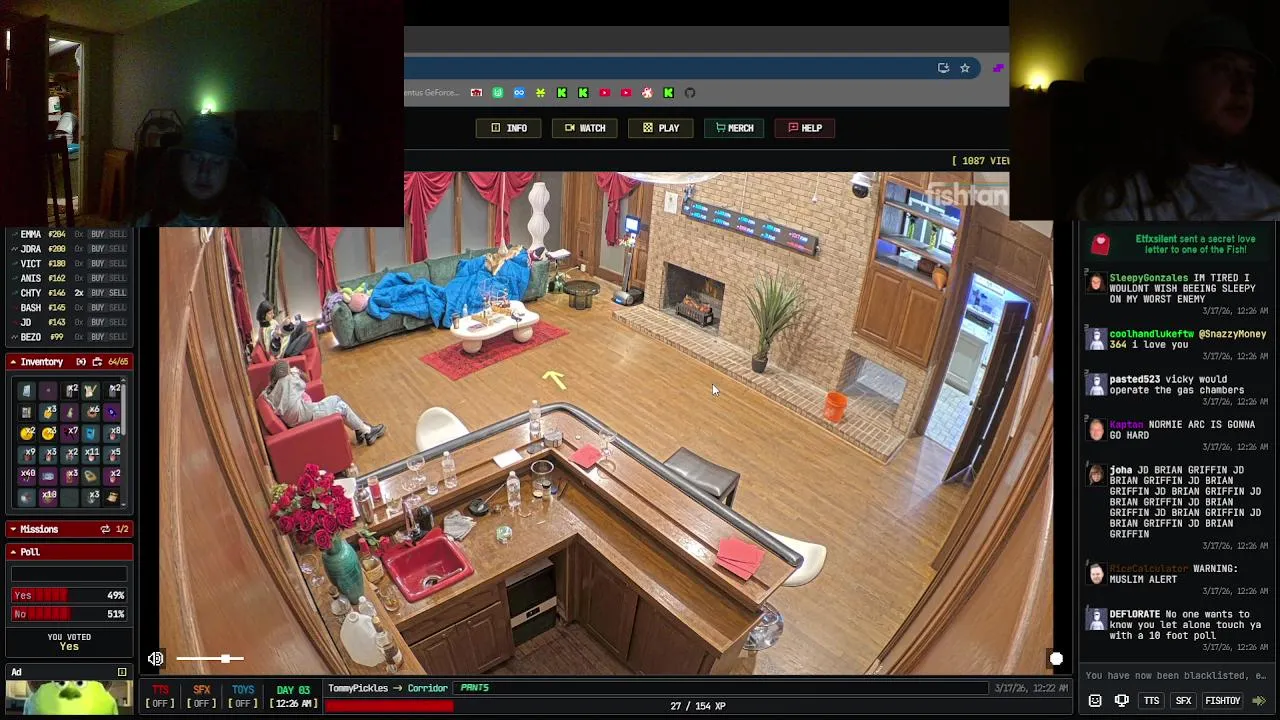Open the blue infinity bookmark icon
The image size is (1280, 720).
519,93
